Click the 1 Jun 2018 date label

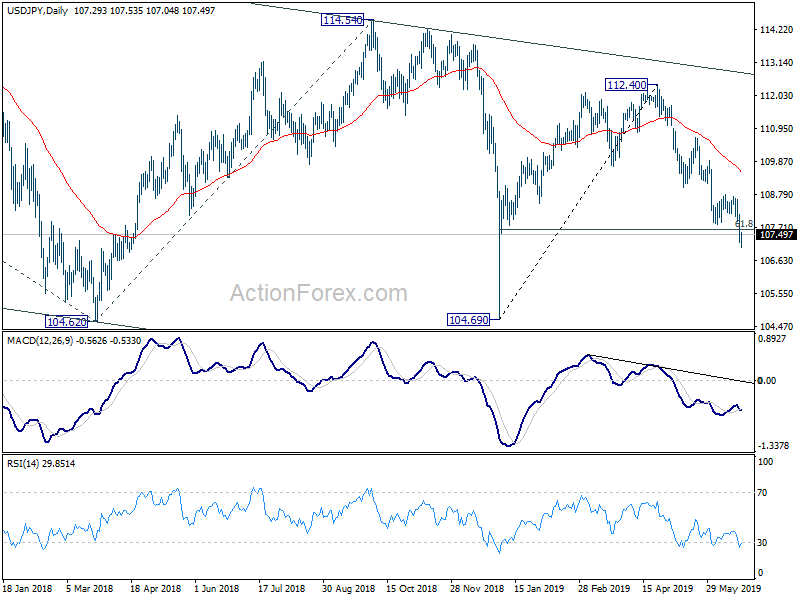(x=217, y=589)
